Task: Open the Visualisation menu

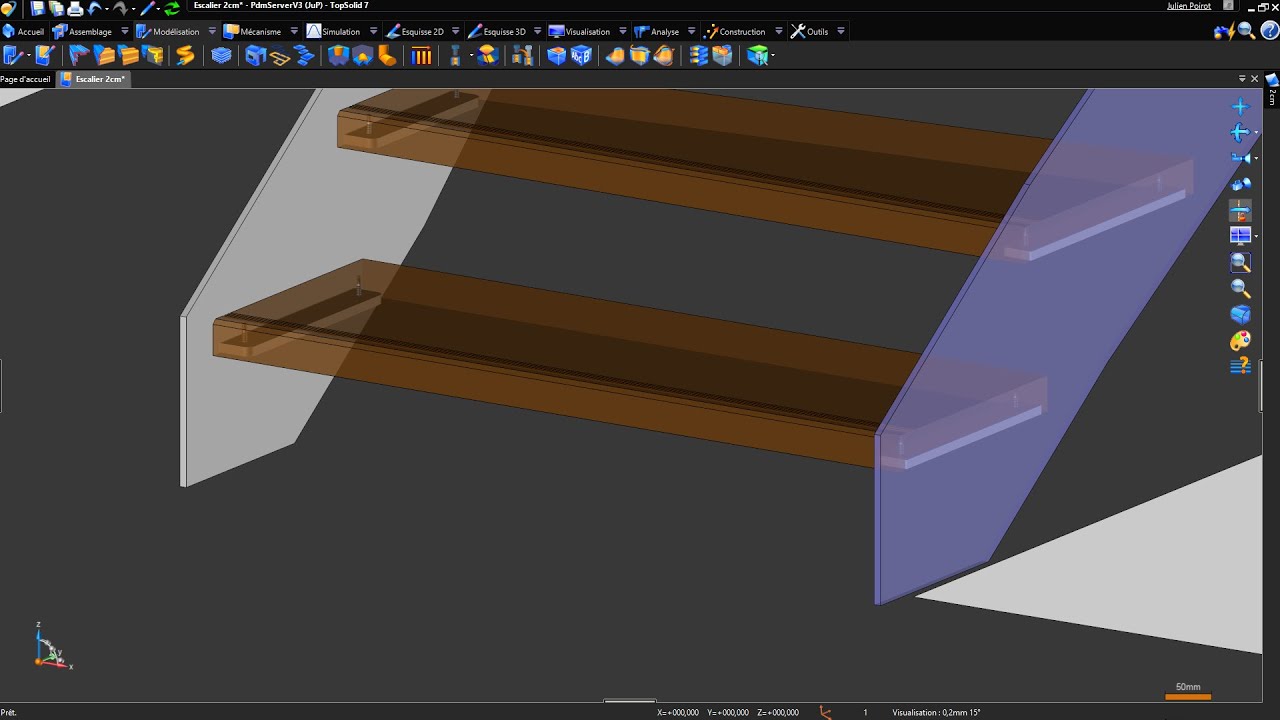Action: 580,31
